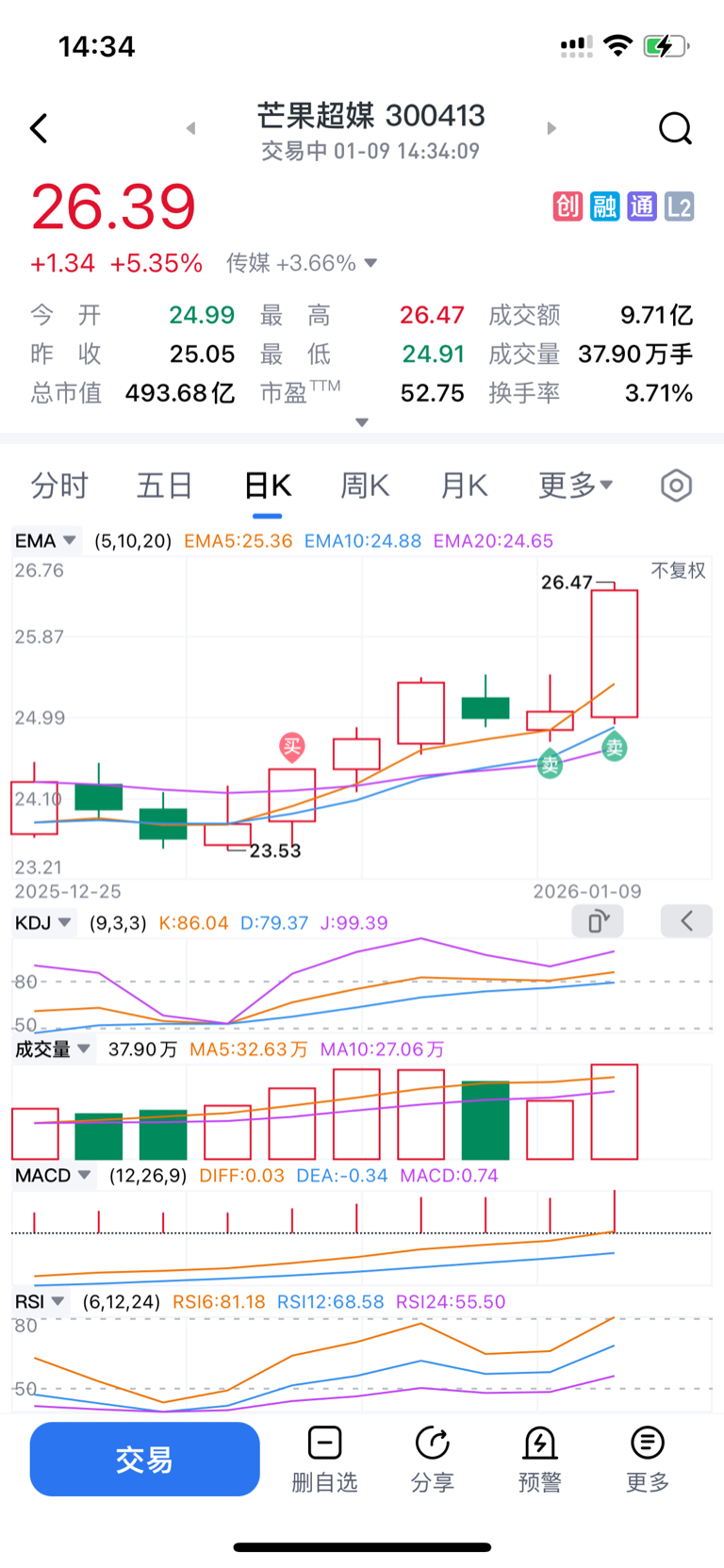
Task: Tap 总市值 493.68亿 figure
Action: tap(180, 393)
